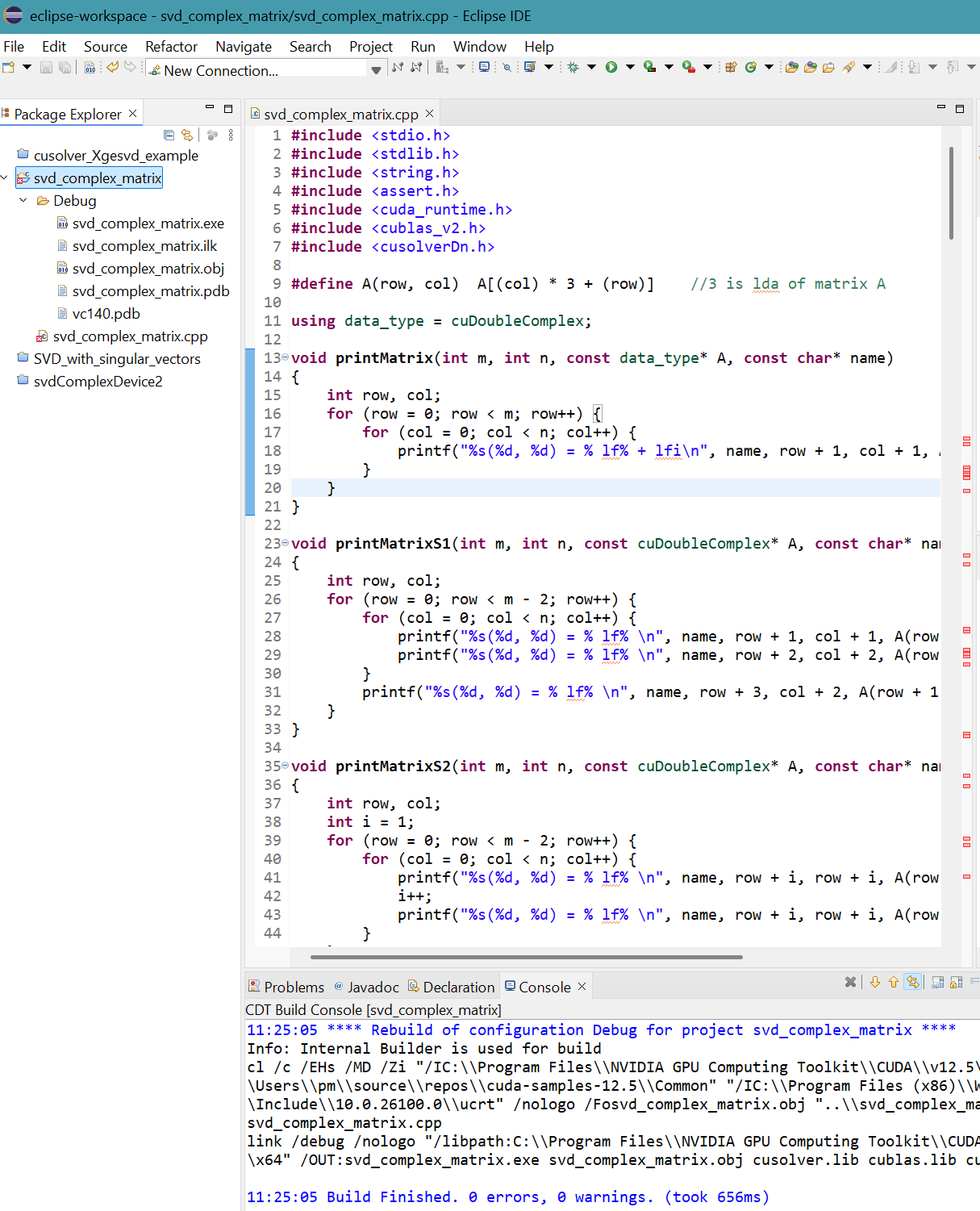Viewport: 980px width, 1211px height.
Task: Toggle Link with Editor in Package Explorer
Action: pos(187,136)
